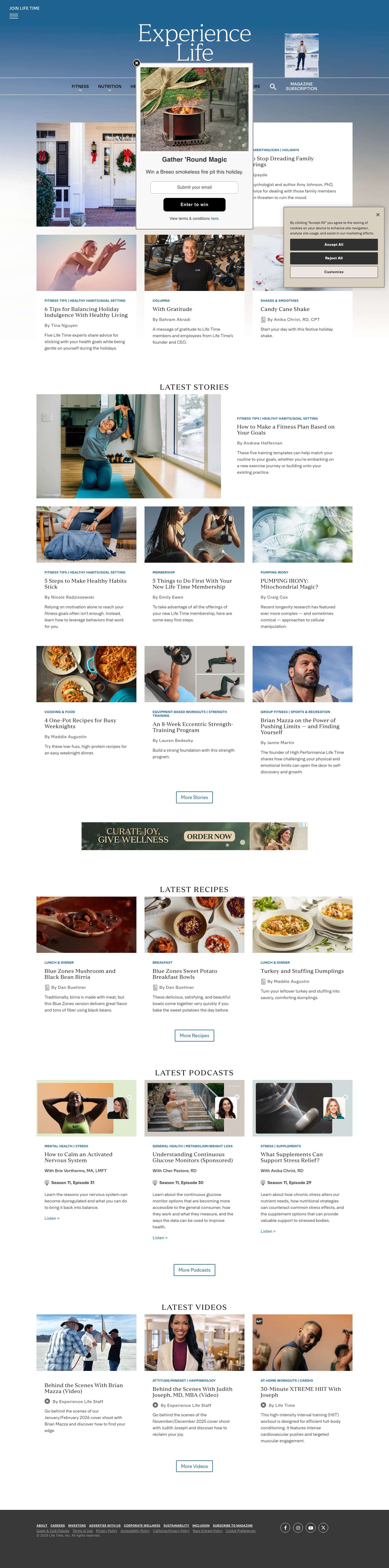
Task: Click the Submit your email field
Action: (x=194, y=187)
